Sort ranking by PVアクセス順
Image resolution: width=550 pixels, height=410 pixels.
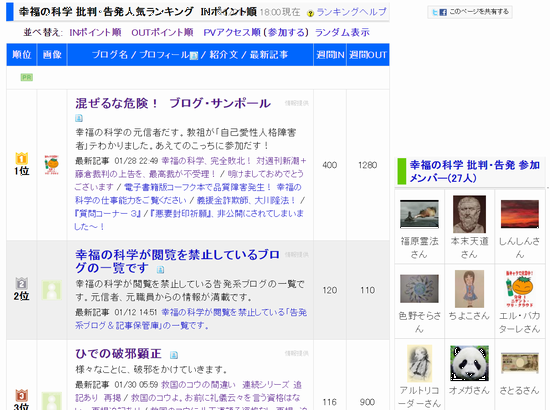pos(232,33)
